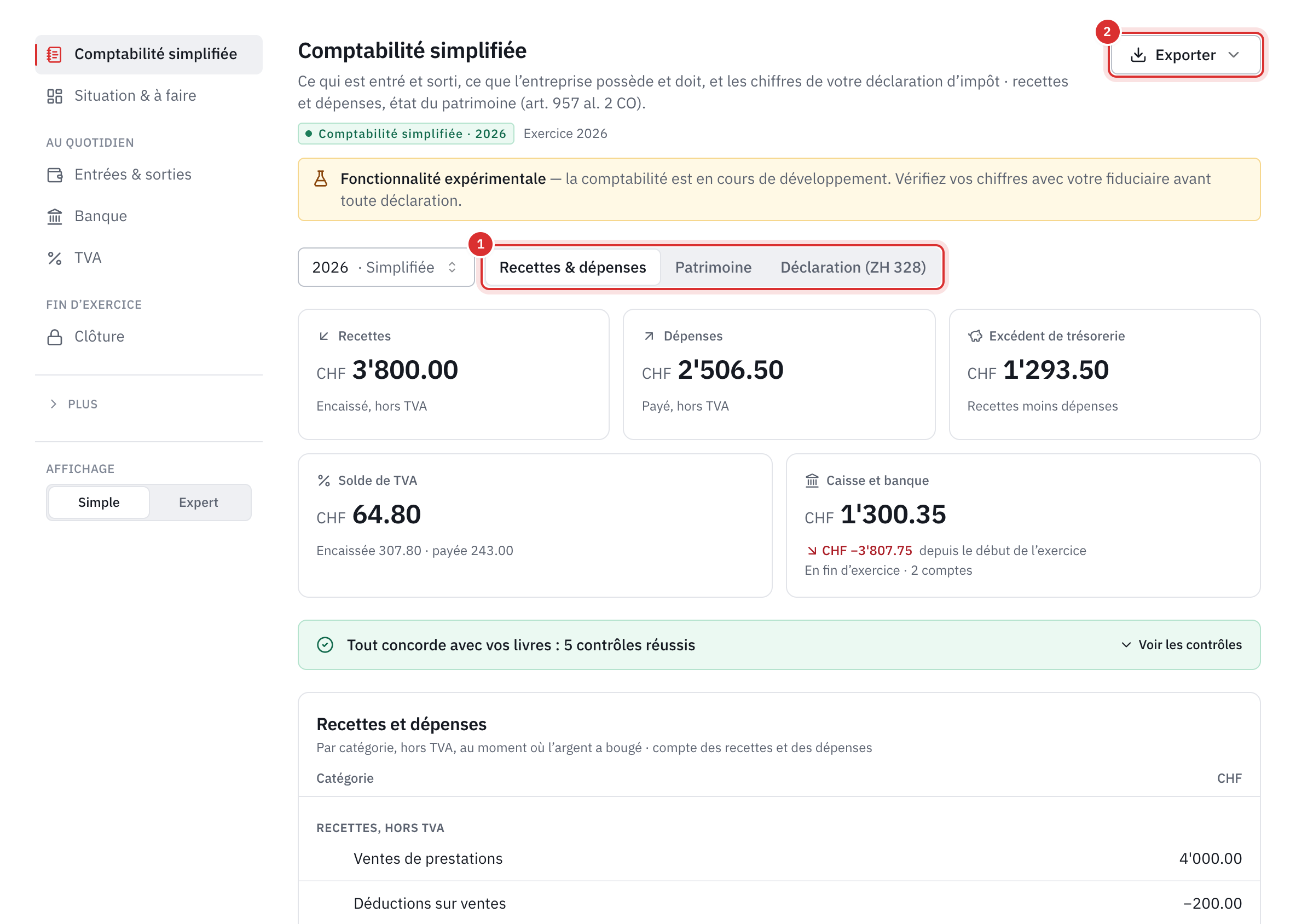Click the flask icon in experimental notice
Viewport: 1296px width, 924px height.
pos(321,178)
